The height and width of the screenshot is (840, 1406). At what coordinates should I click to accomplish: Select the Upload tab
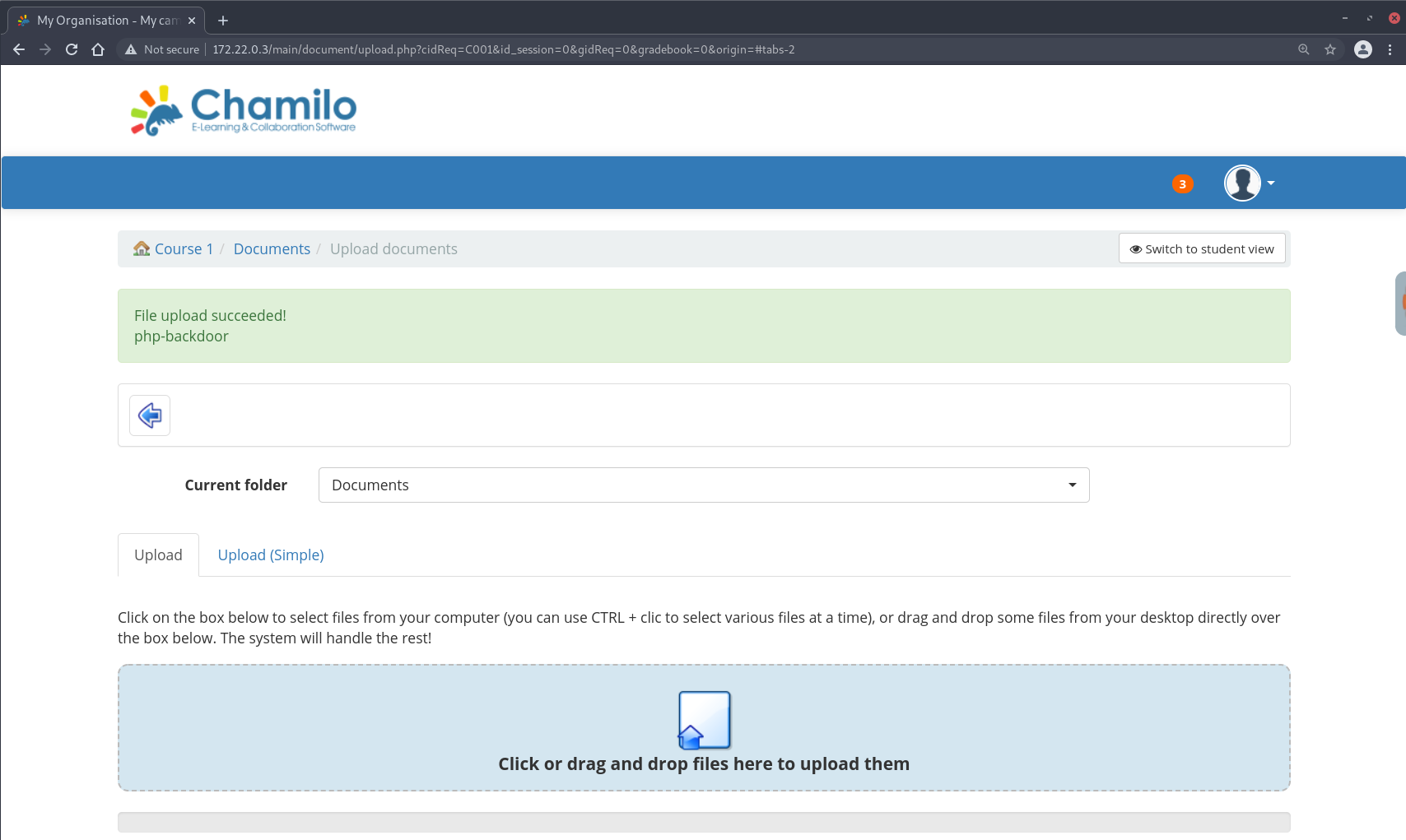click(x=158, y=555)
